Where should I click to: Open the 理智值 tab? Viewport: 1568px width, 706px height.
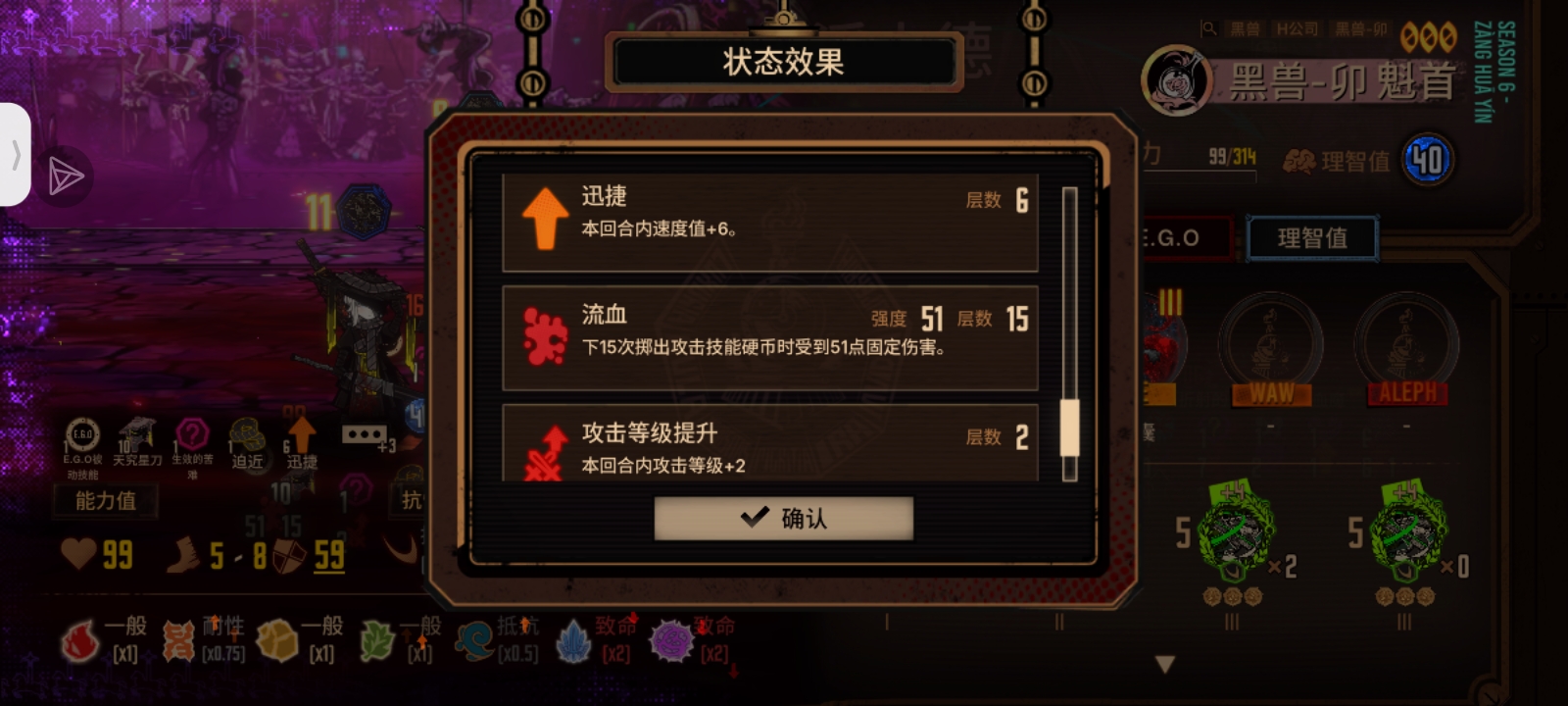point(1311,238)
